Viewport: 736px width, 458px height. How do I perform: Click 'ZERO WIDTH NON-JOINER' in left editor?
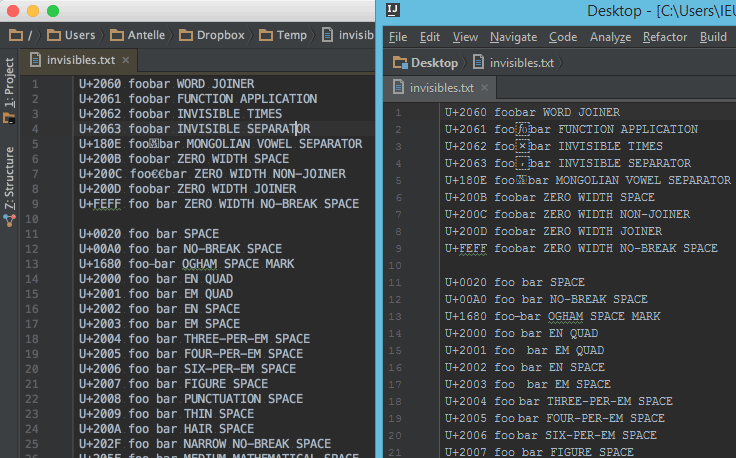[x=270, y=174]
